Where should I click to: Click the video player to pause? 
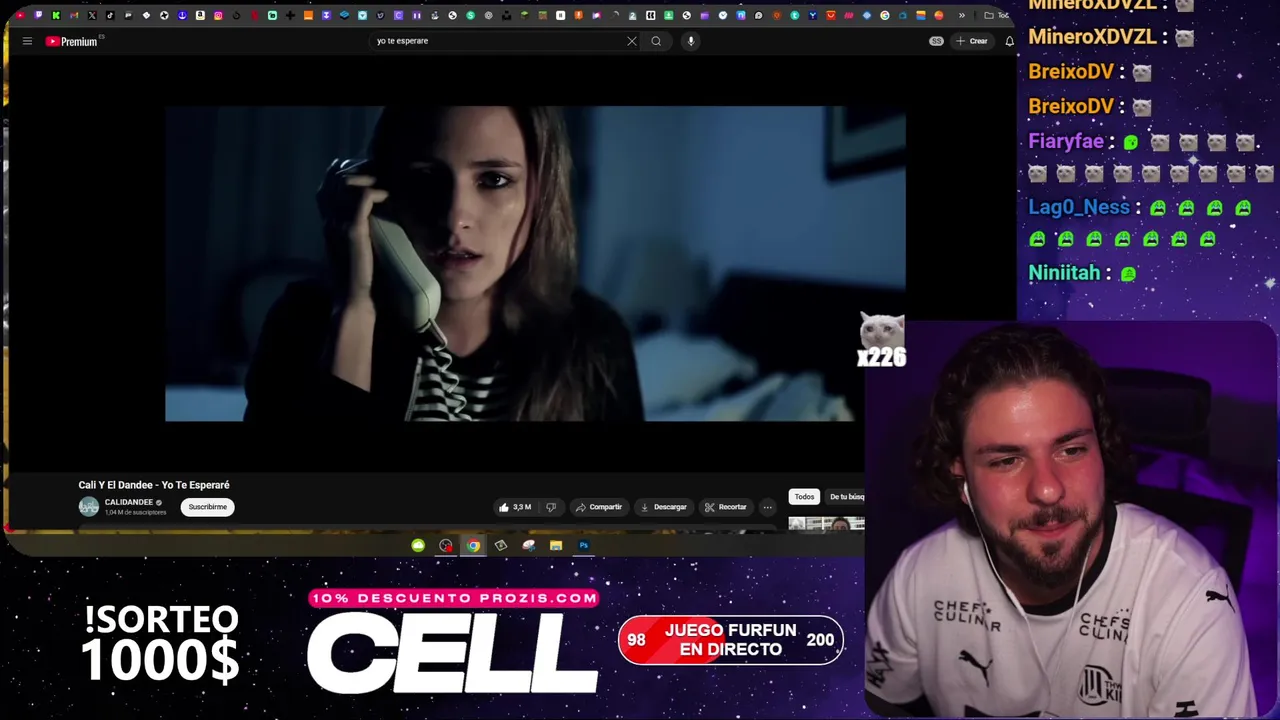tap(535, 264)
